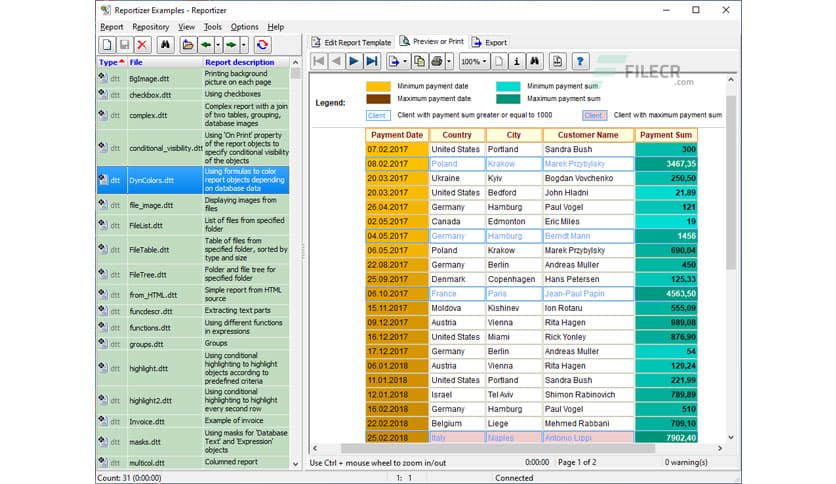836x484 pixels.
Task: Delete report using red X icon
Action: [x=142, y=45]
